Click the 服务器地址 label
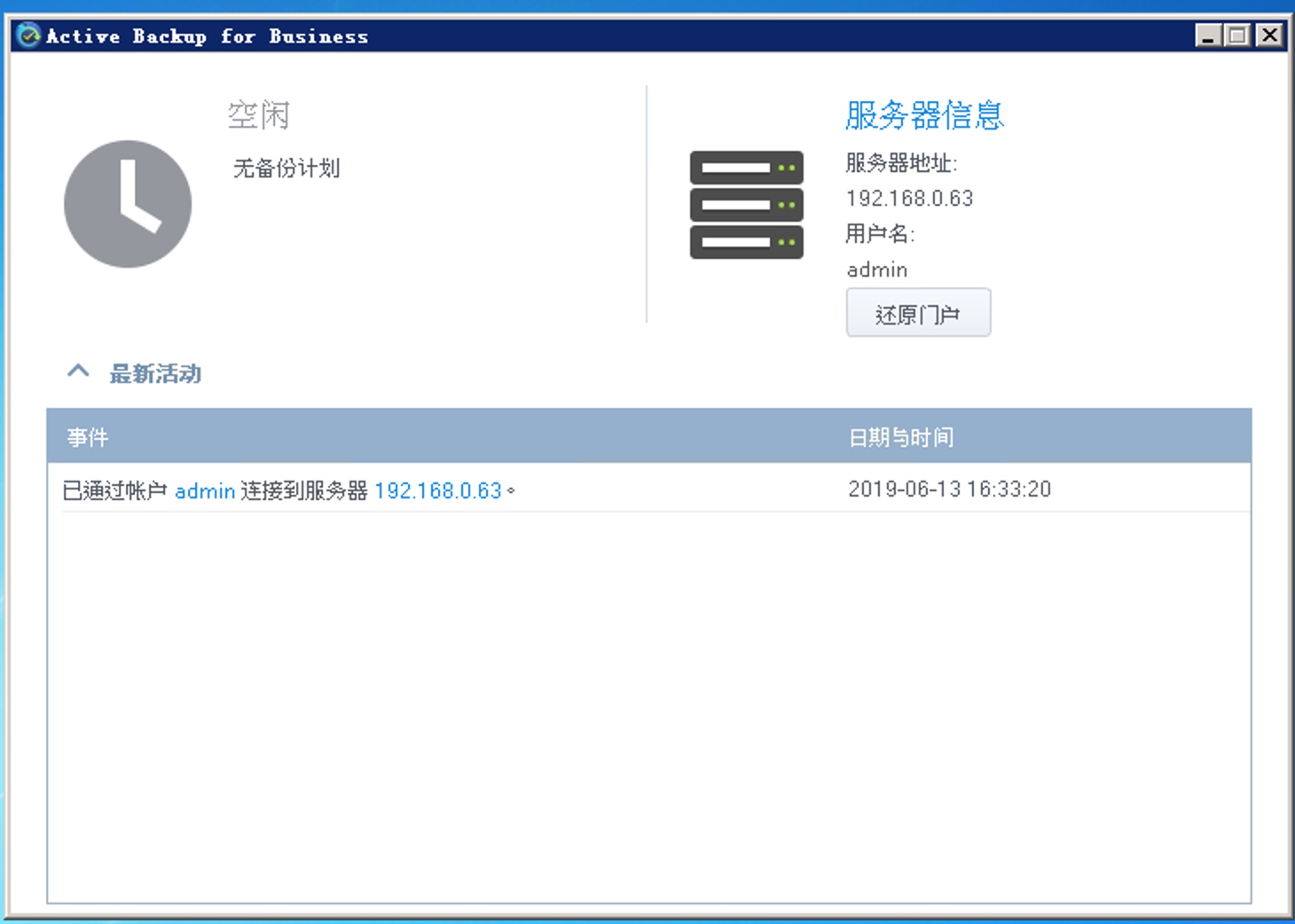Screen dimensions: 1295x924 901,163
